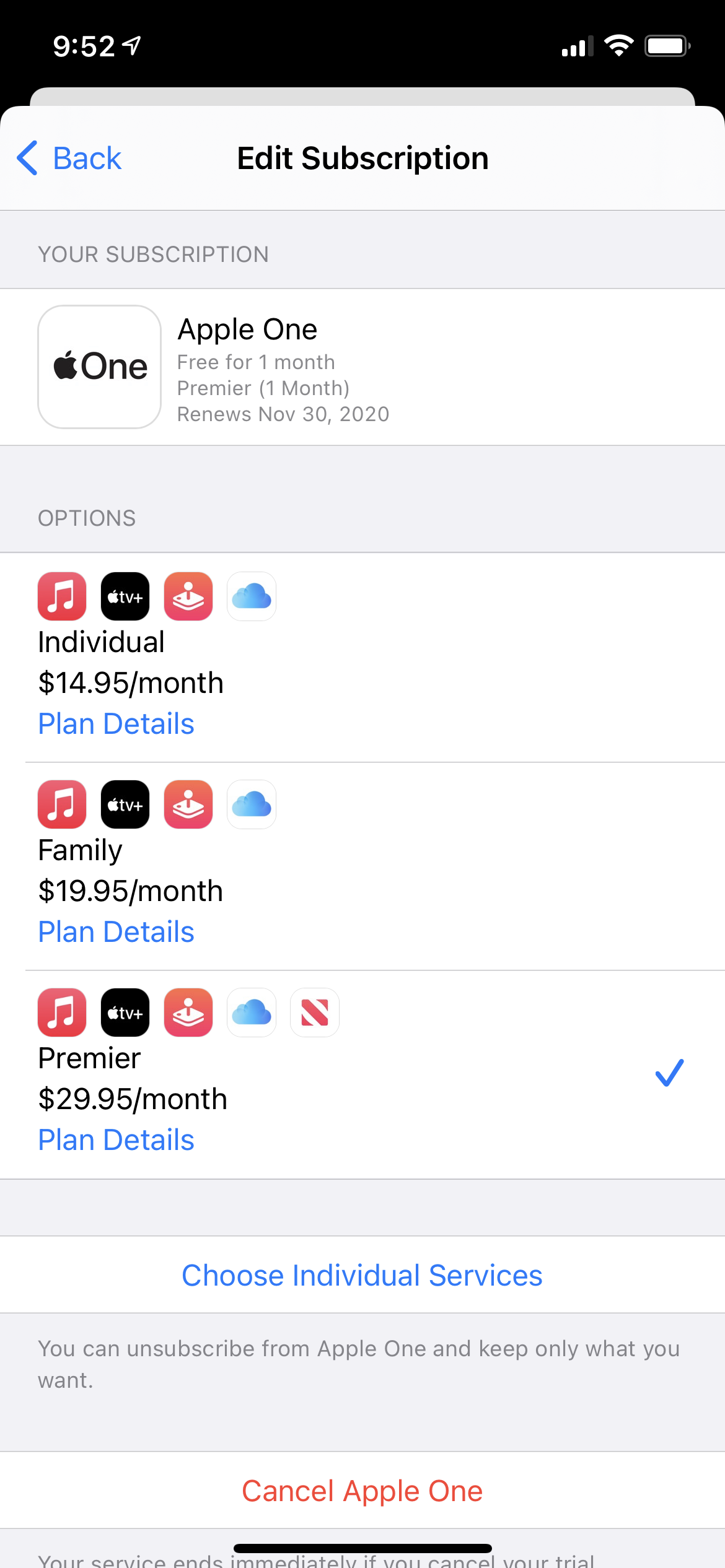Tap Cancel Apple One
This screenshot has width=725, height=1568.
(362, 1491)
